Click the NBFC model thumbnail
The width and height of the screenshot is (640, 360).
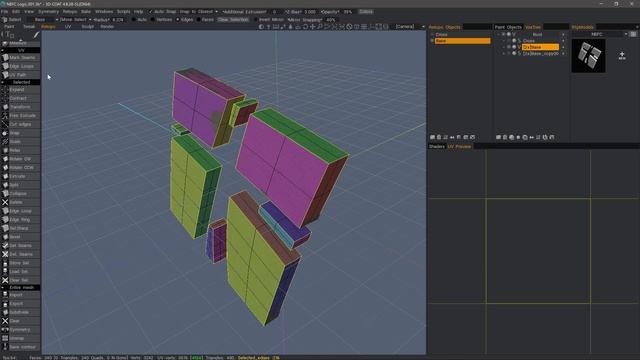click(x=588, y=56)
